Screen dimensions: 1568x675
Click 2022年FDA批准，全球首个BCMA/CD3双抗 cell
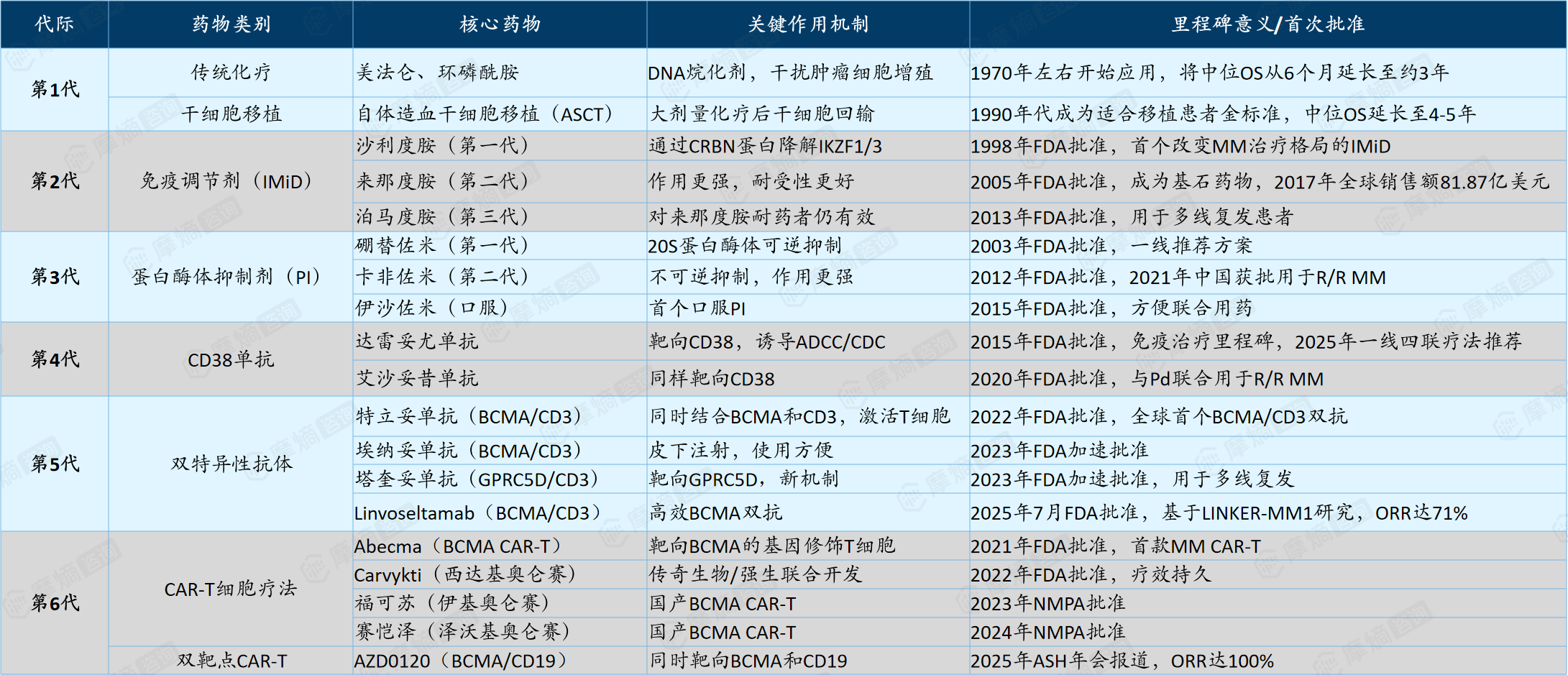1268,416
